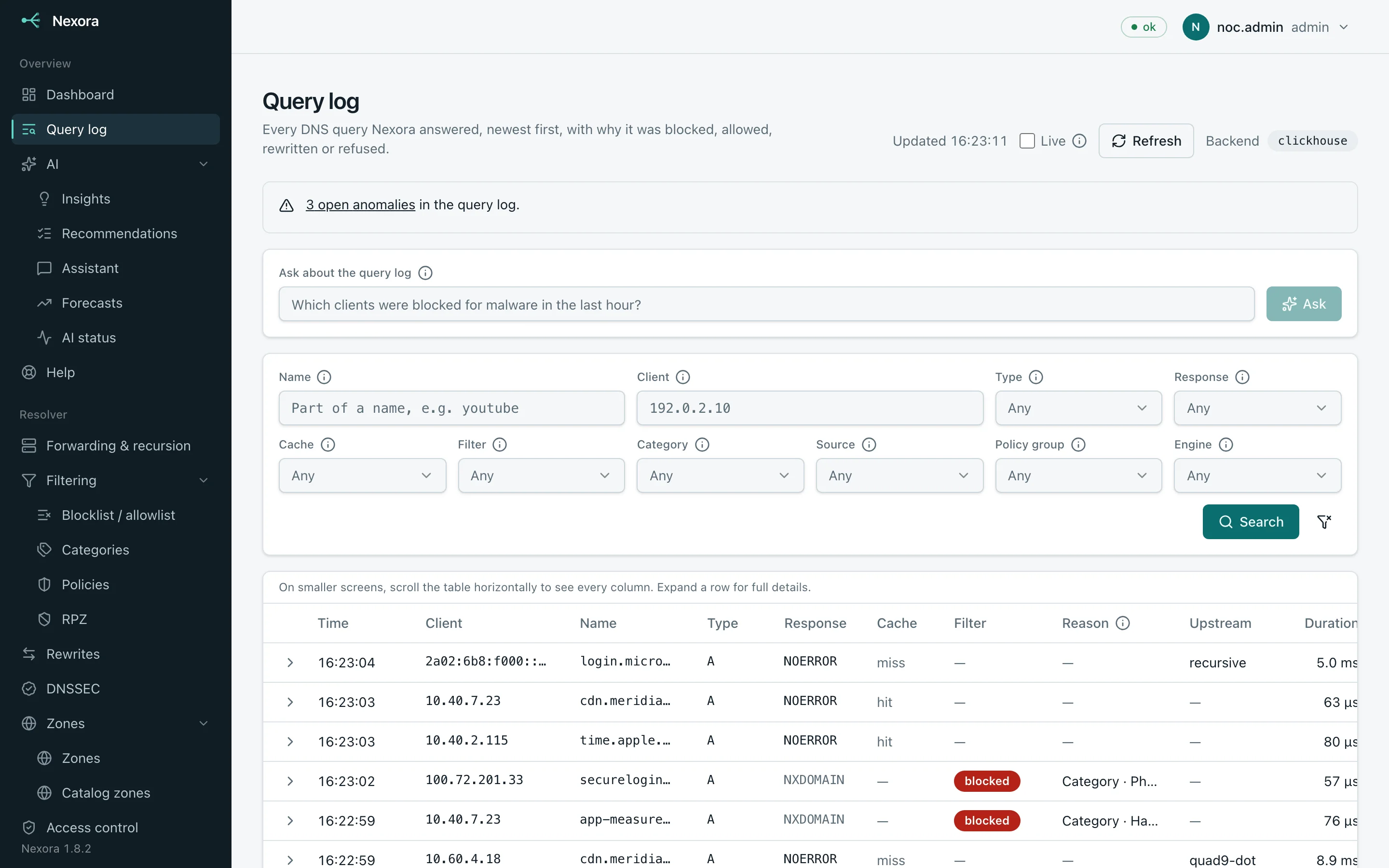
Task: Open the Engine filter dropdown
Action: [1257, 475]
